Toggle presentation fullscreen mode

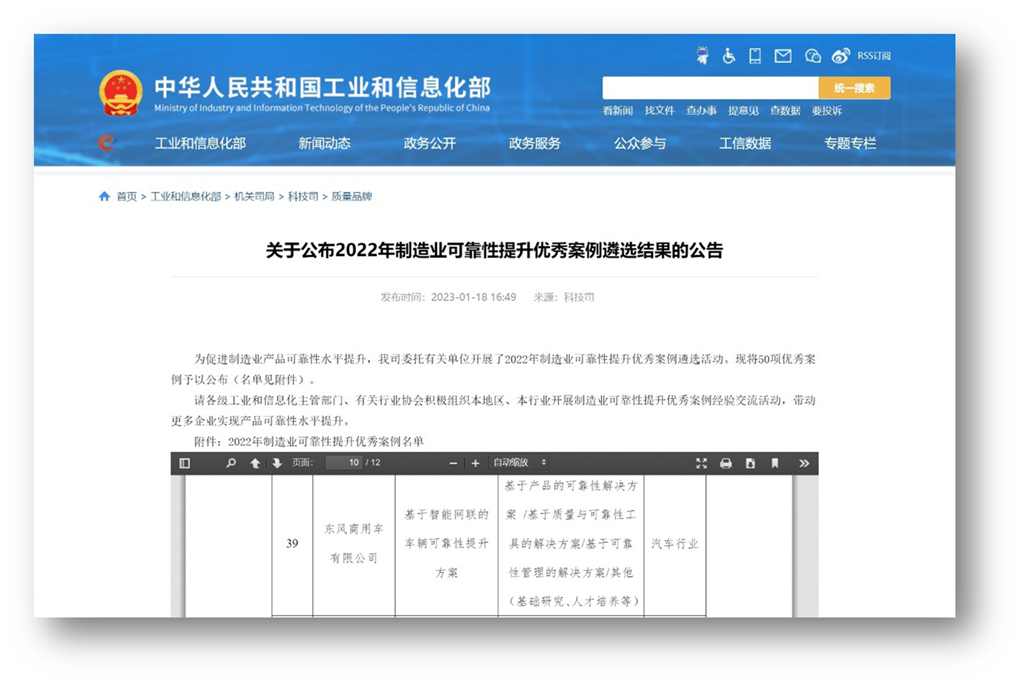(x=701, y=463)
